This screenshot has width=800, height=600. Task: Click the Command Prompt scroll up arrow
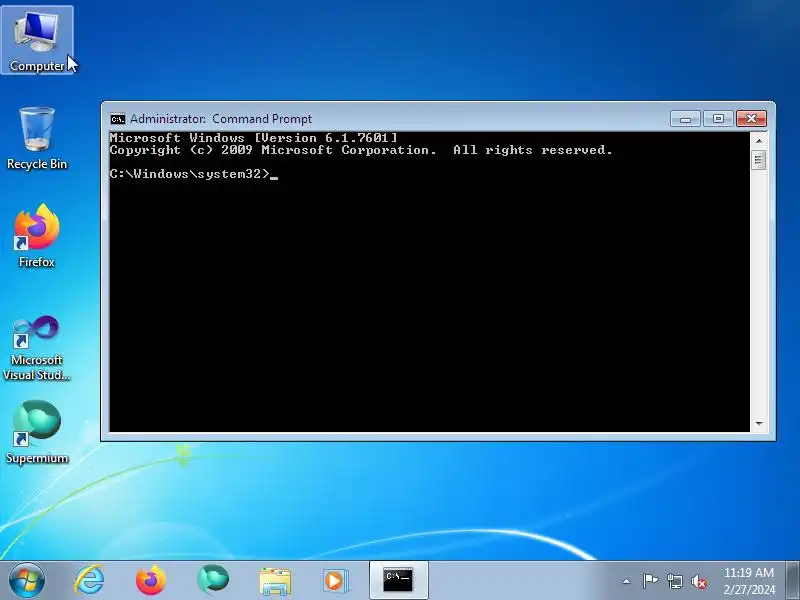coord(759,140)
